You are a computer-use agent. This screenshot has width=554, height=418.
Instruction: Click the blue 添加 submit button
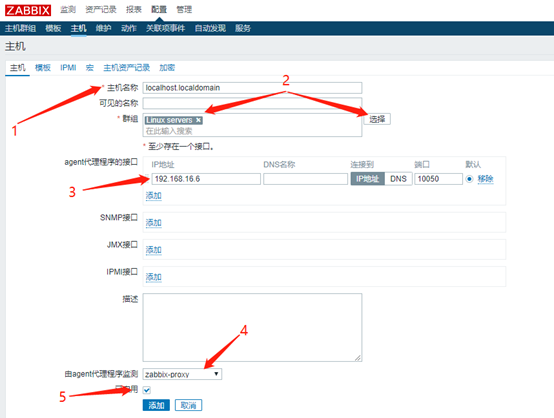pos(156,405)
